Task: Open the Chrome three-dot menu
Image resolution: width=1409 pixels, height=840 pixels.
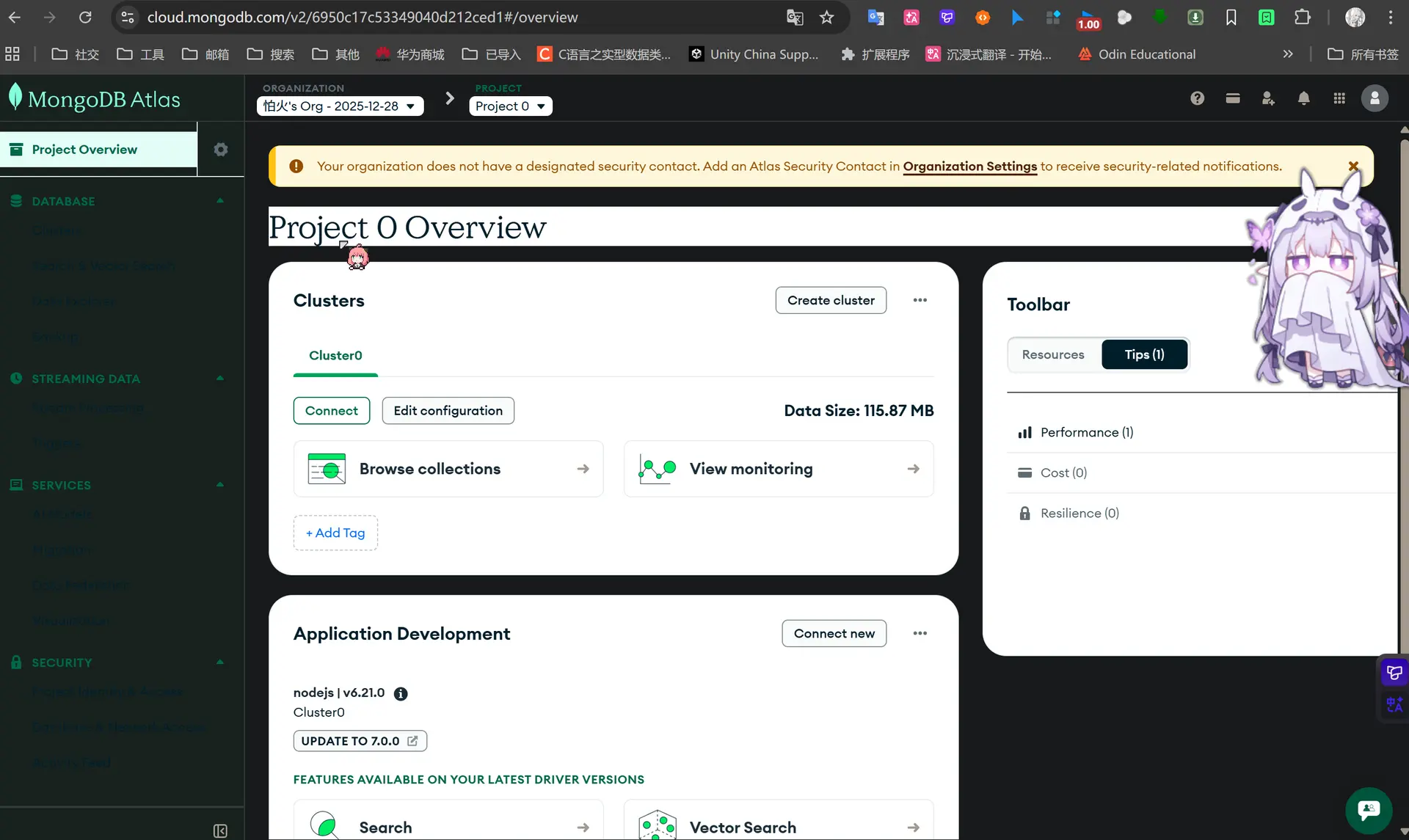Action: click(x=1391, y=17)
